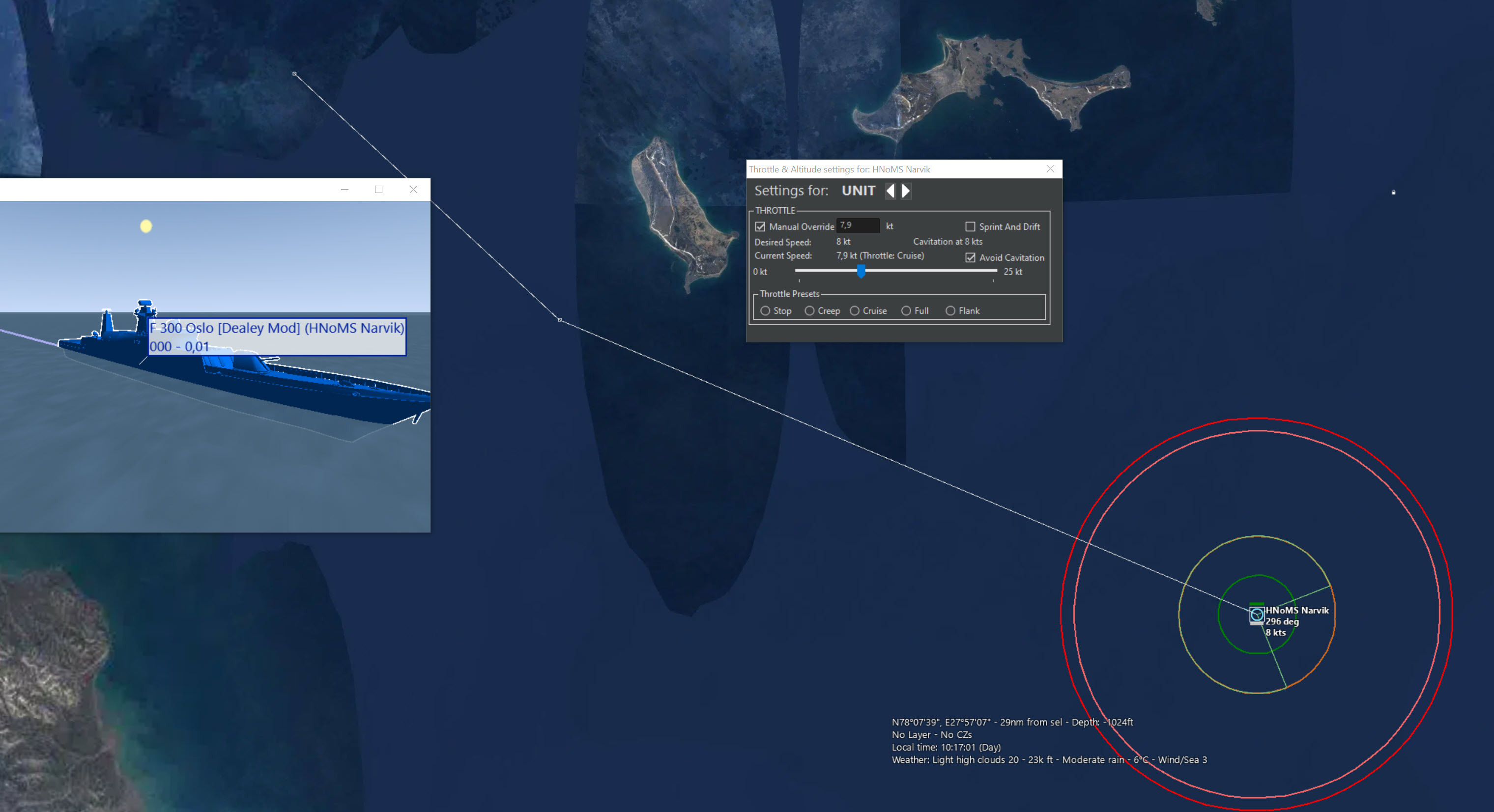The image size is (1494, 812).
Task: Click the small white contact dot east of islands
Action: coord(1393,193)
